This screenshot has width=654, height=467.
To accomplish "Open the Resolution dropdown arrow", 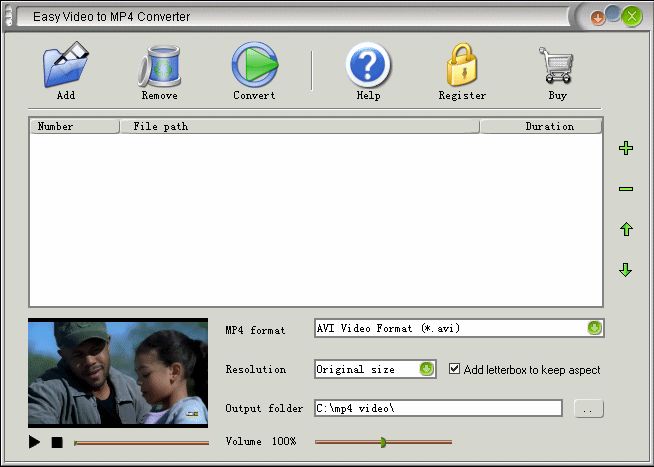I will tap(426, 369).
